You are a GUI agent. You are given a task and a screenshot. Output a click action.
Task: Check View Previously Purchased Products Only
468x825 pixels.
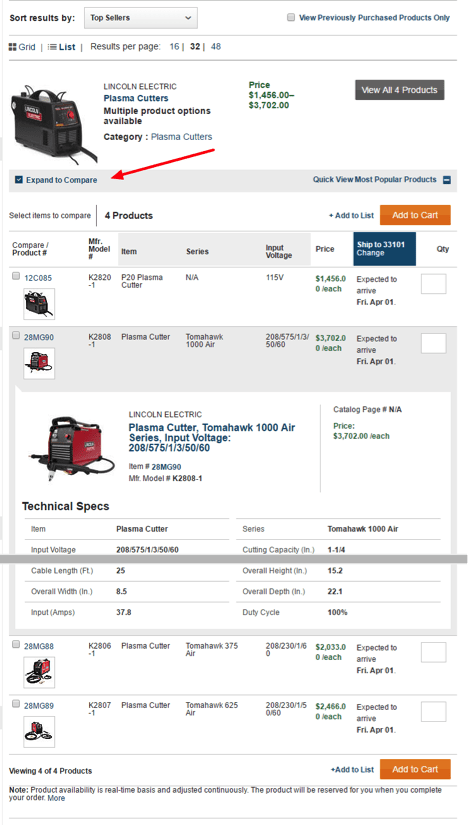pyautogui.click(x=291, y=17)
